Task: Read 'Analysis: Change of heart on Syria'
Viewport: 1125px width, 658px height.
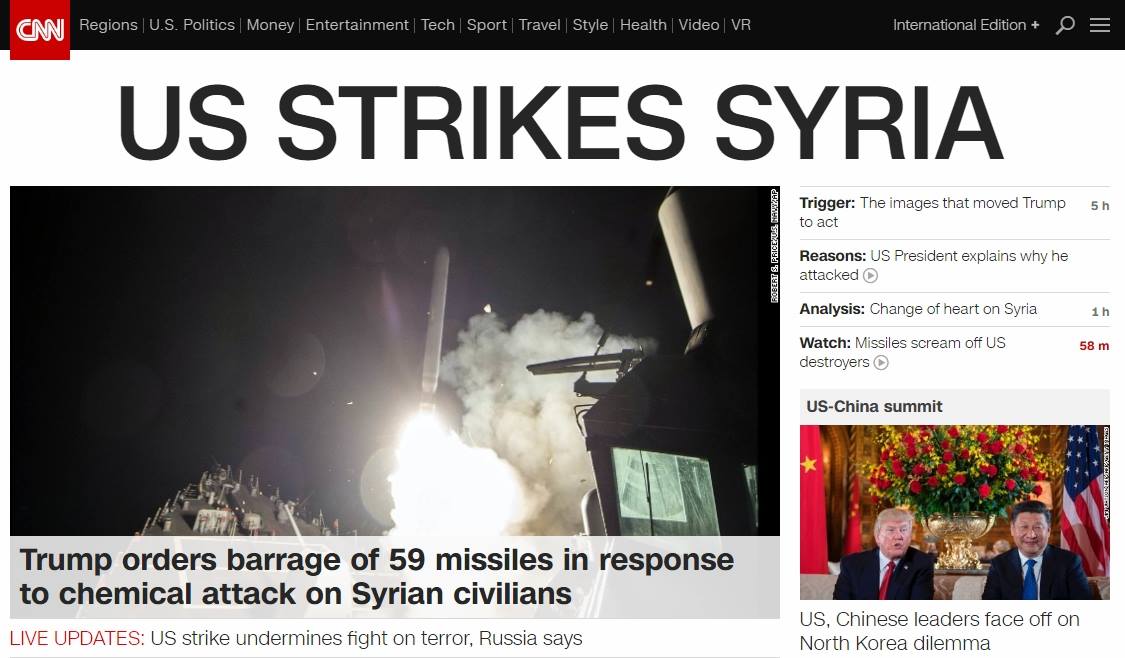Action: coord(918,309)
